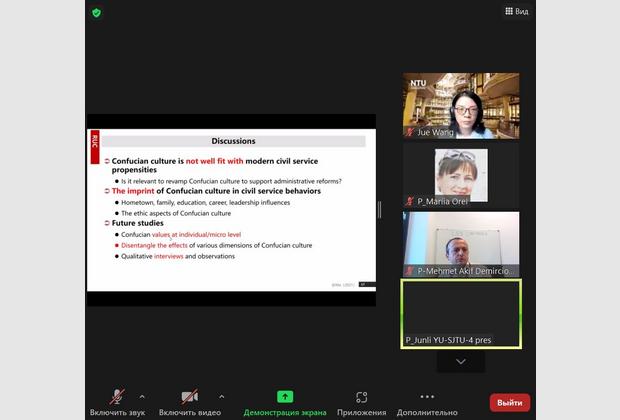
Task: Click muted mic icon on Jue Wang tile
Action: (x=410, y=132)
